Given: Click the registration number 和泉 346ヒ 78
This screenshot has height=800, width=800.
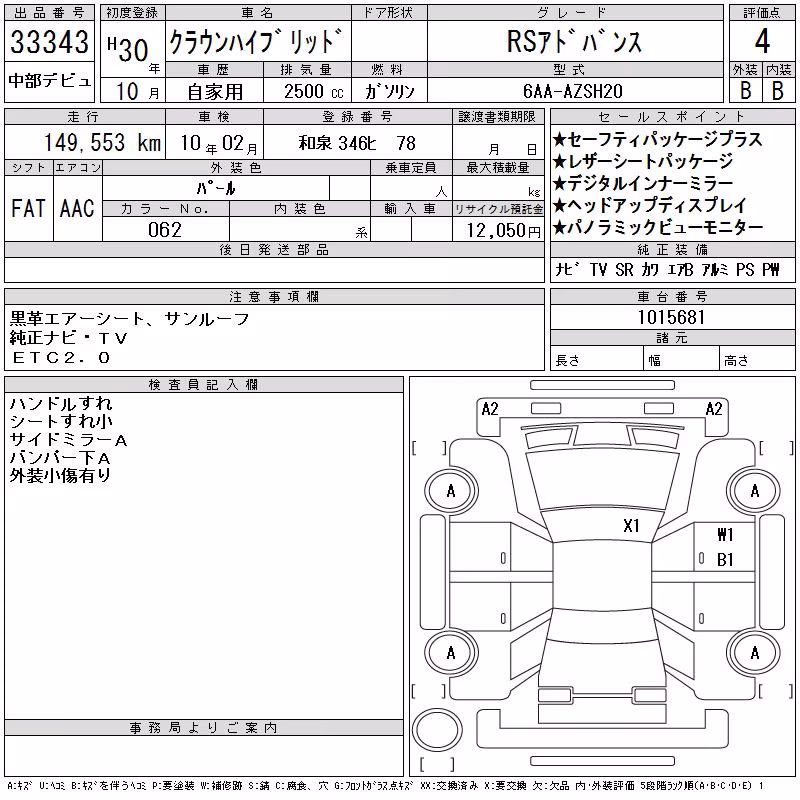Looking at the screenshot, I should [x=357, y=143].
